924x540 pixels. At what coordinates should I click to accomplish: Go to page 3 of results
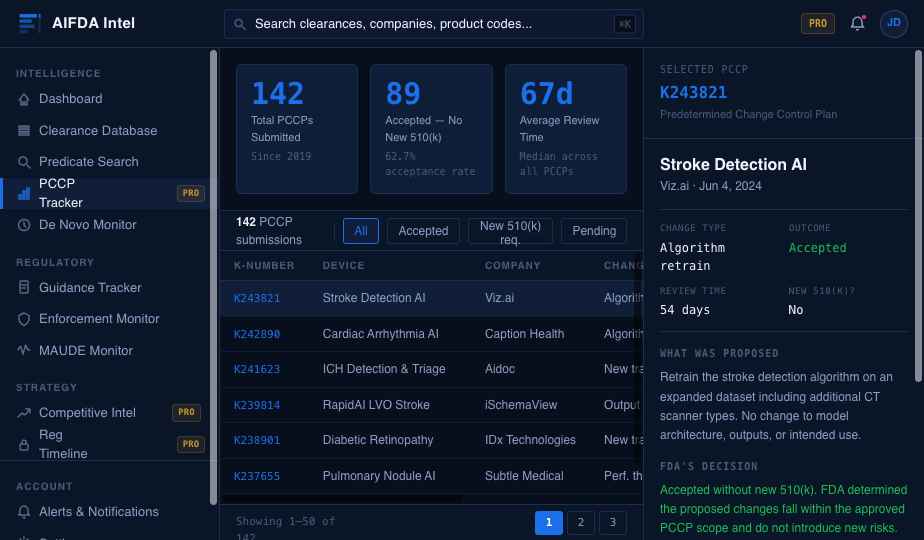pyautogui.click(x=613, y=522)
